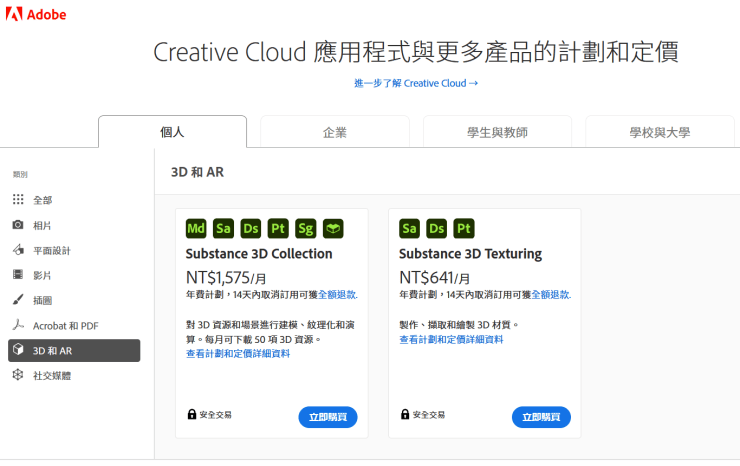Select 全部 category in sidebar
The image size is (740, 466).
pos(74,200)
